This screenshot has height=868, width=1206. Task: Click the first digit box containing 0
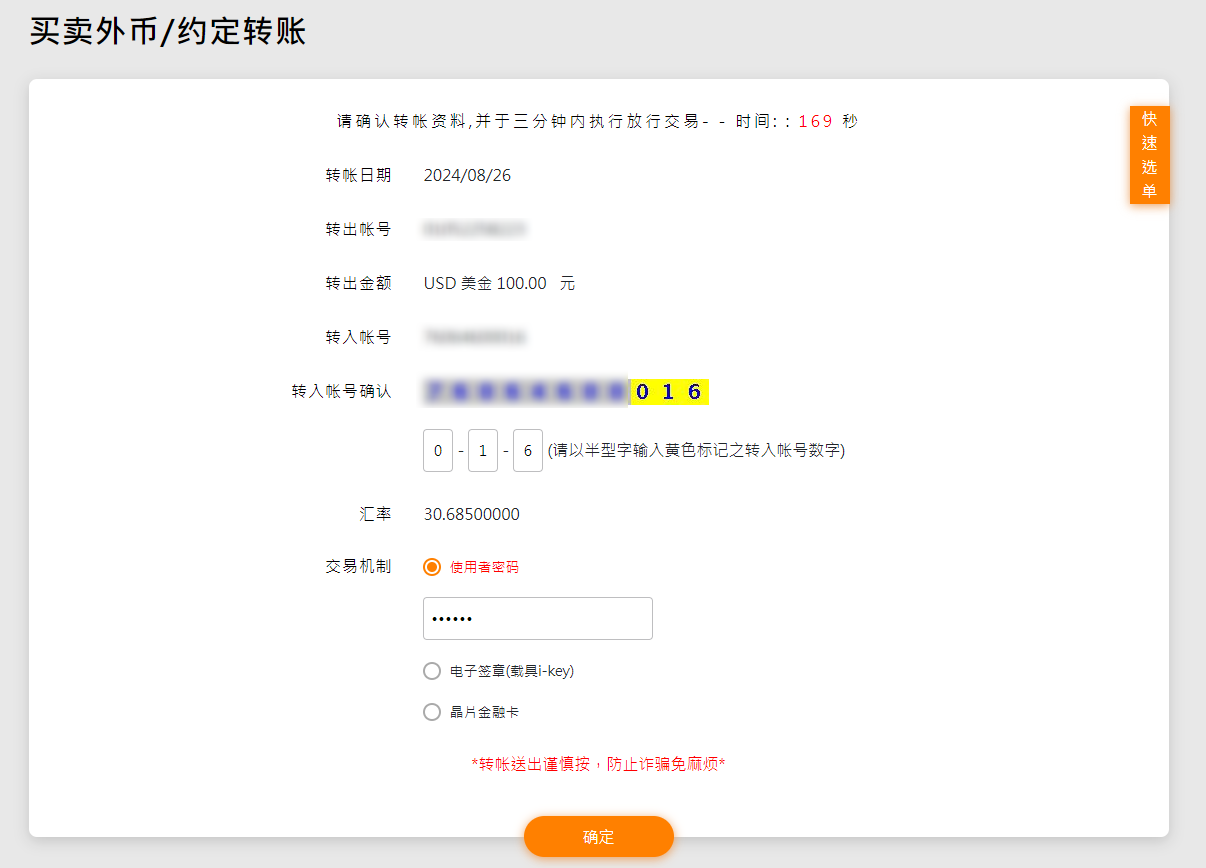pyautogui.click(x=438, y=451)
